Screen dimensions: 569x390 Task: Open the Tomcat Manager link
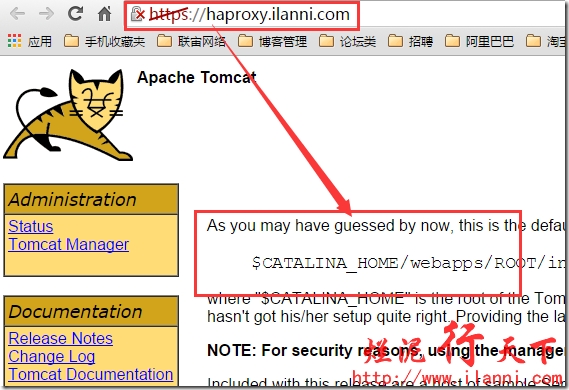point(69,244)
